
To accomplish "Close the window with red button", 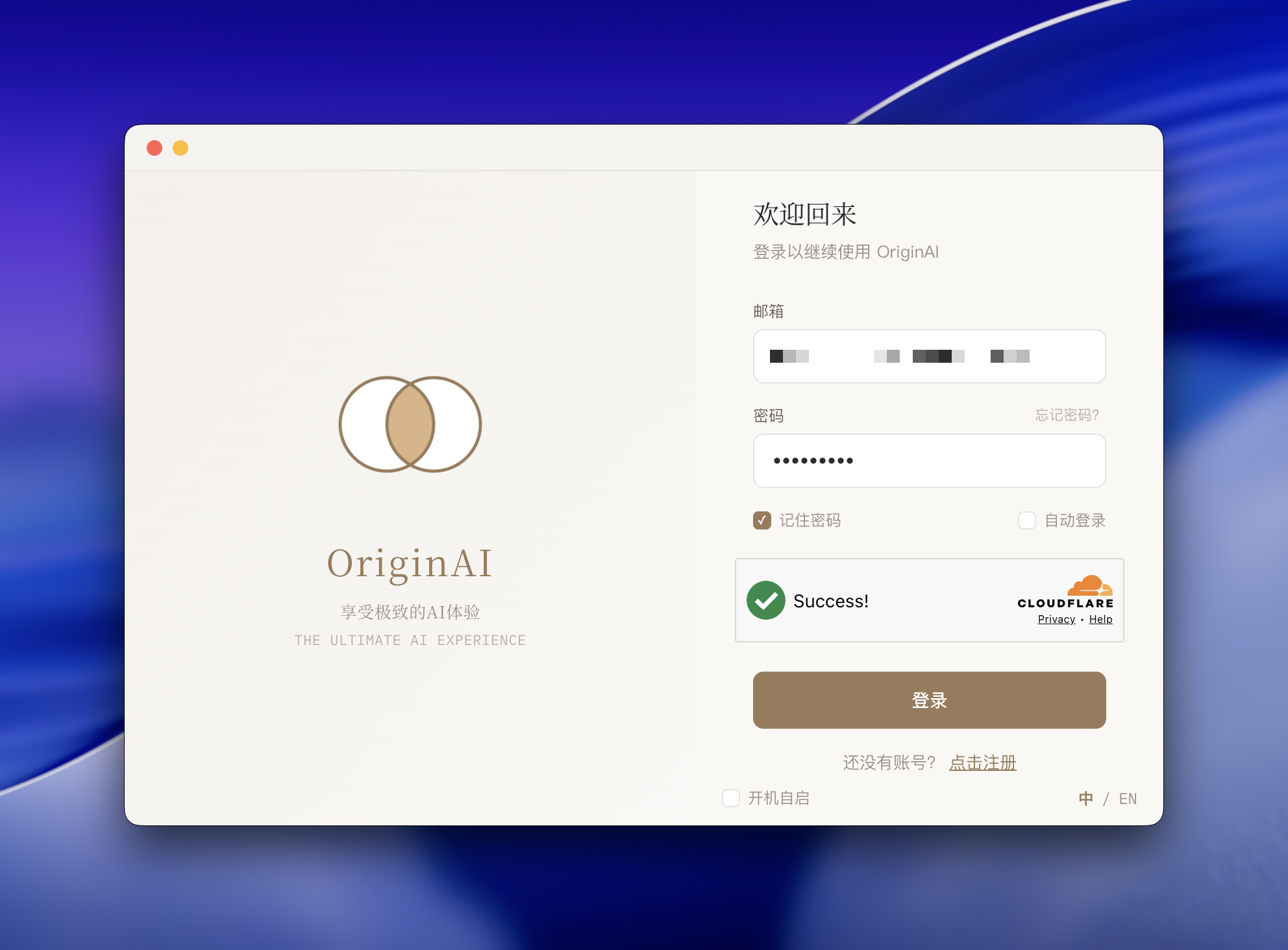I will [x=155, y=148].
